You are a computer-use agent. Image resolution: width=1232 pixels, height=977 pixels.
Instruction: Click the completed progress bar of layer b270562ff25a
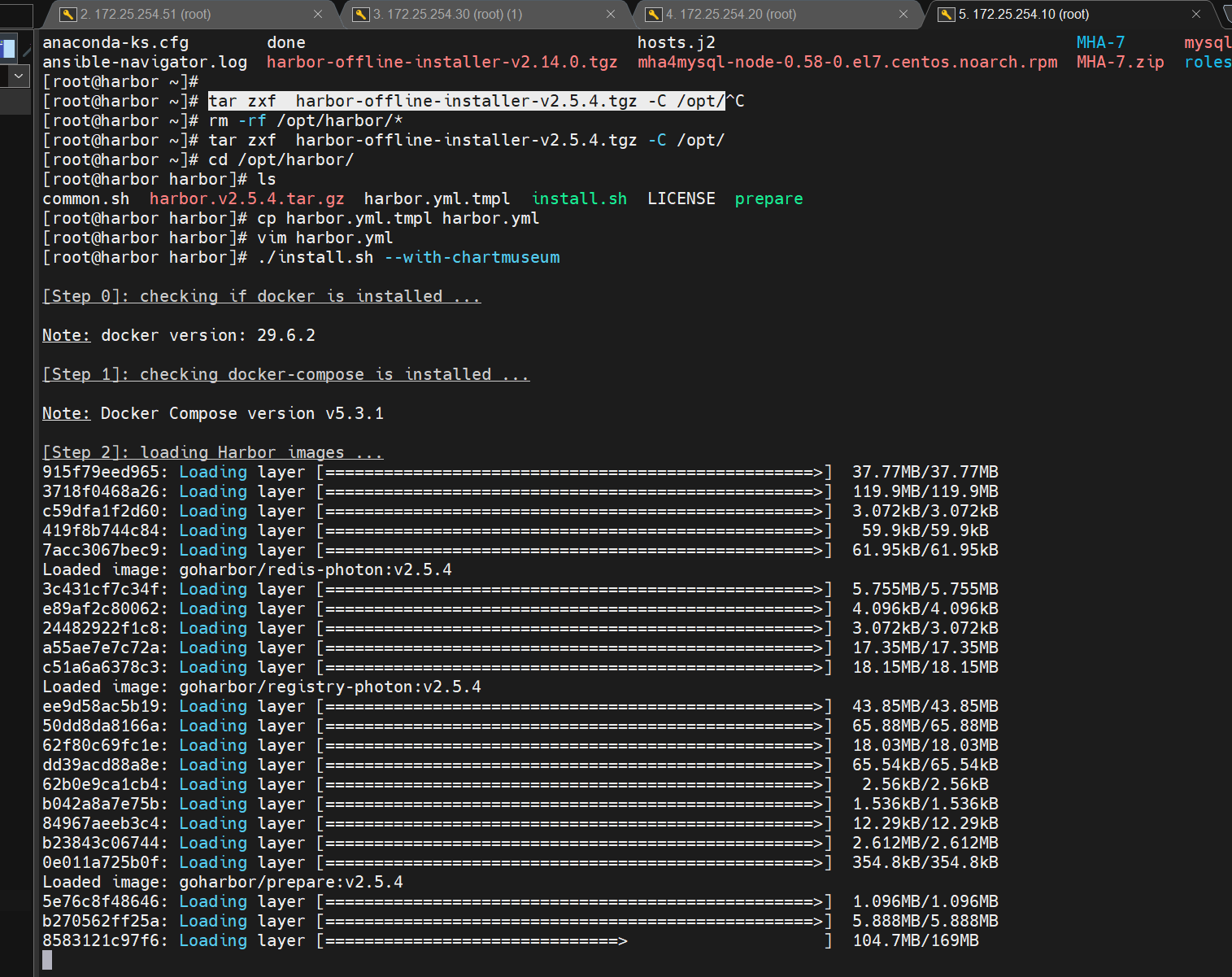tap(574, 921)
